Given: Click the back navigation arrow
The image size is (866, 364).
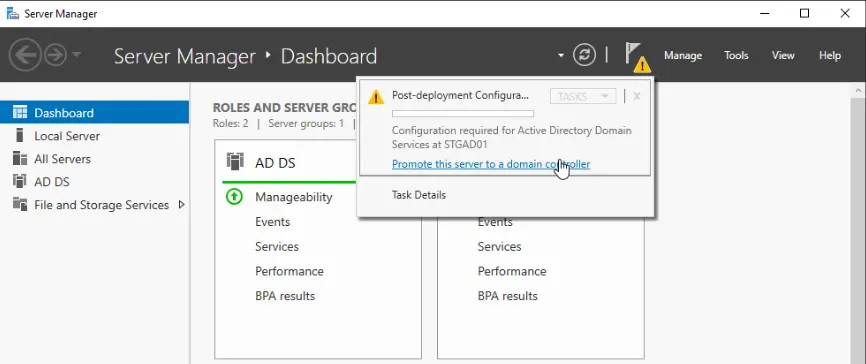Looking at the screenshot, I should (x=26, y=55).
